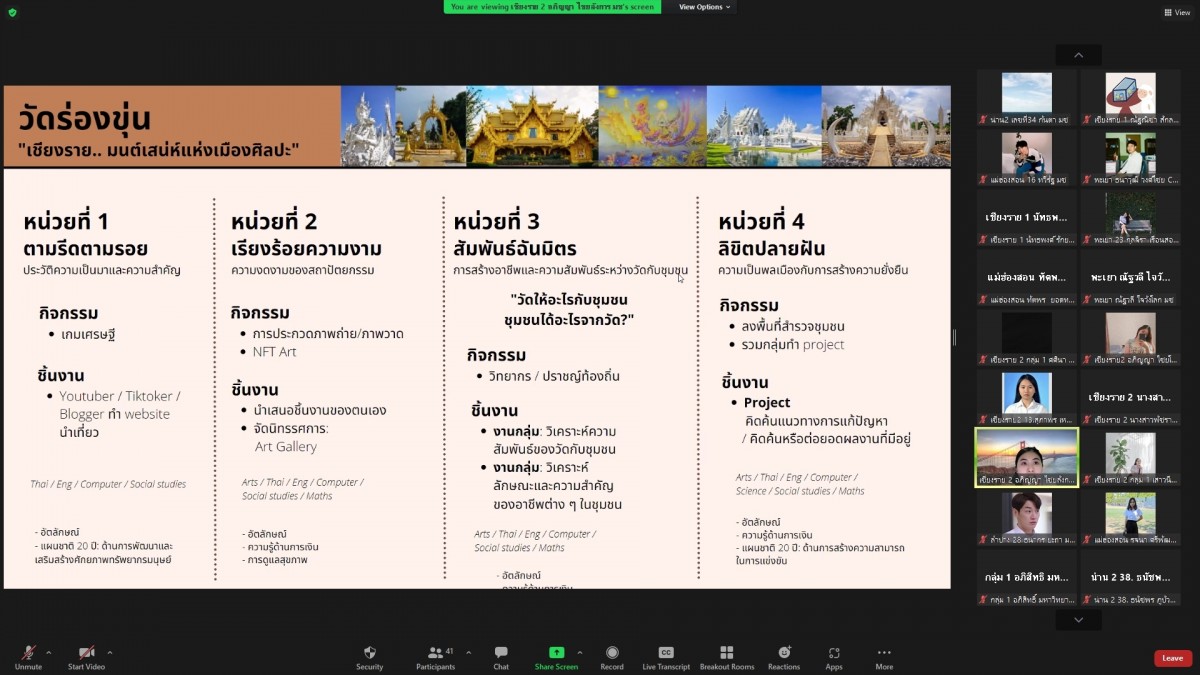Image resolution: width=1200 pixels, height=675 pixels.
Task: Start recording with the Record icon
Action: click(x=612, y=652)
